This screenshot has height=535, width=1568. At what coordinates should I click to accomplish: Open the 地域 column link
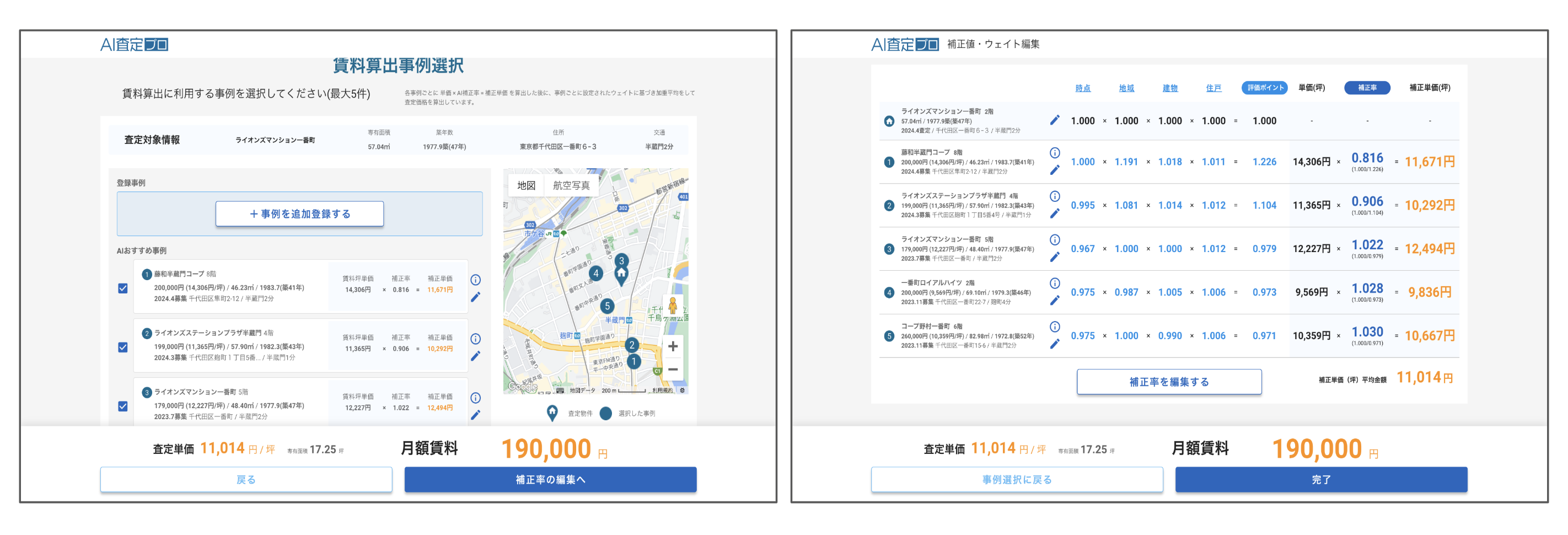[1126, 88]
